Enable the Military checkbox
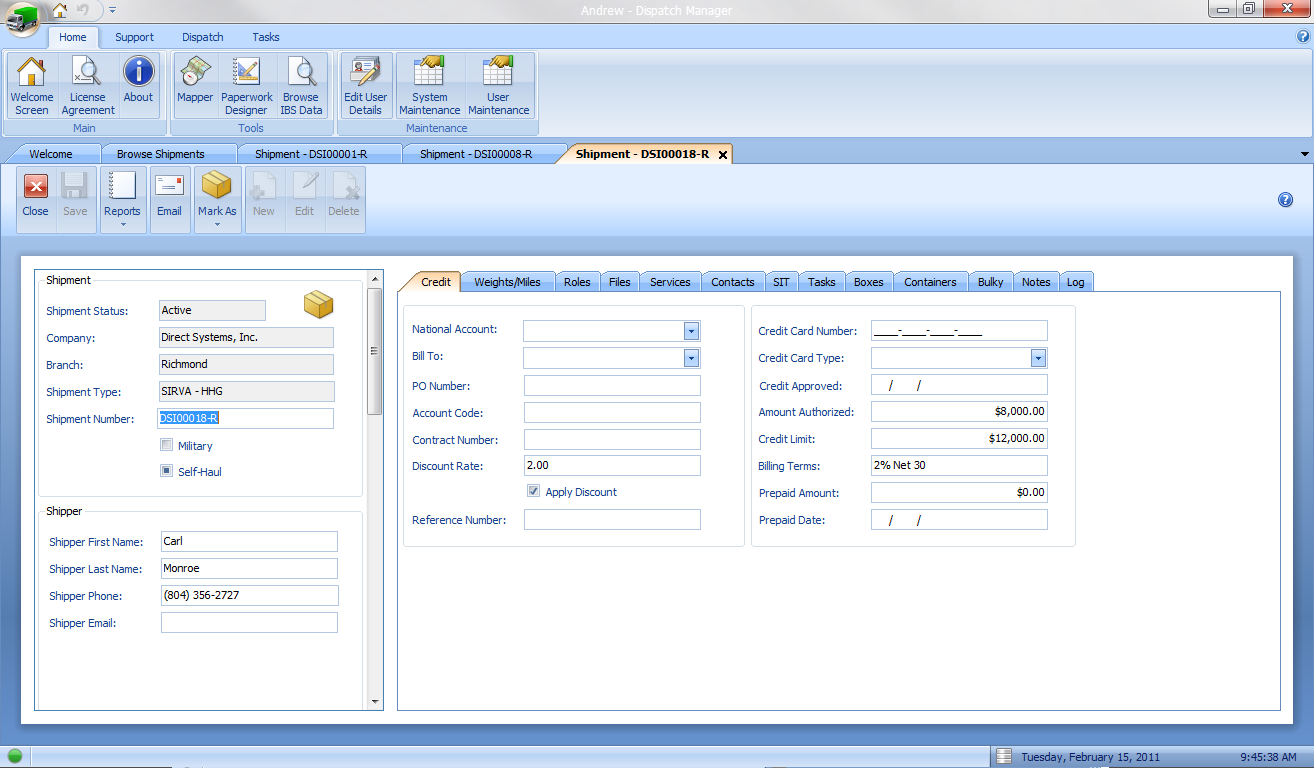 click(x=167, y=445)
